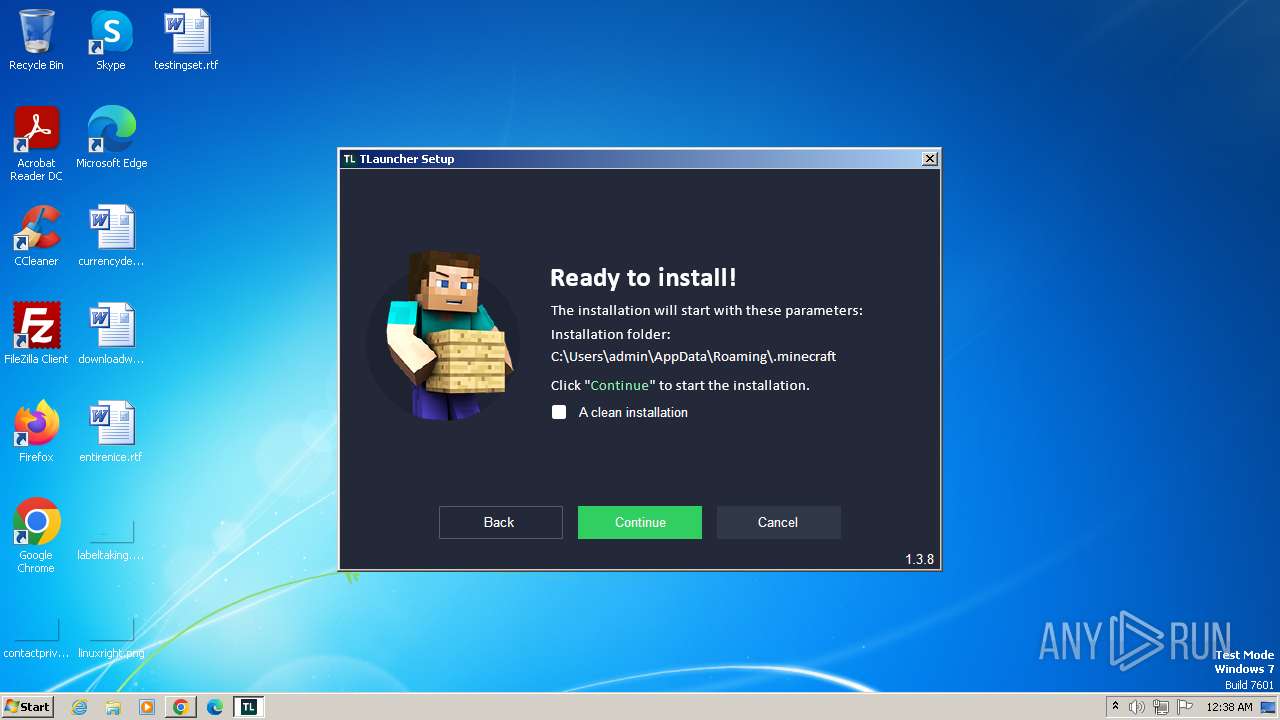Viewport: 1280px width, 720px height.
Task: Click the Internet Explorer taskbar icon
Action: click(x=80, y=707)
